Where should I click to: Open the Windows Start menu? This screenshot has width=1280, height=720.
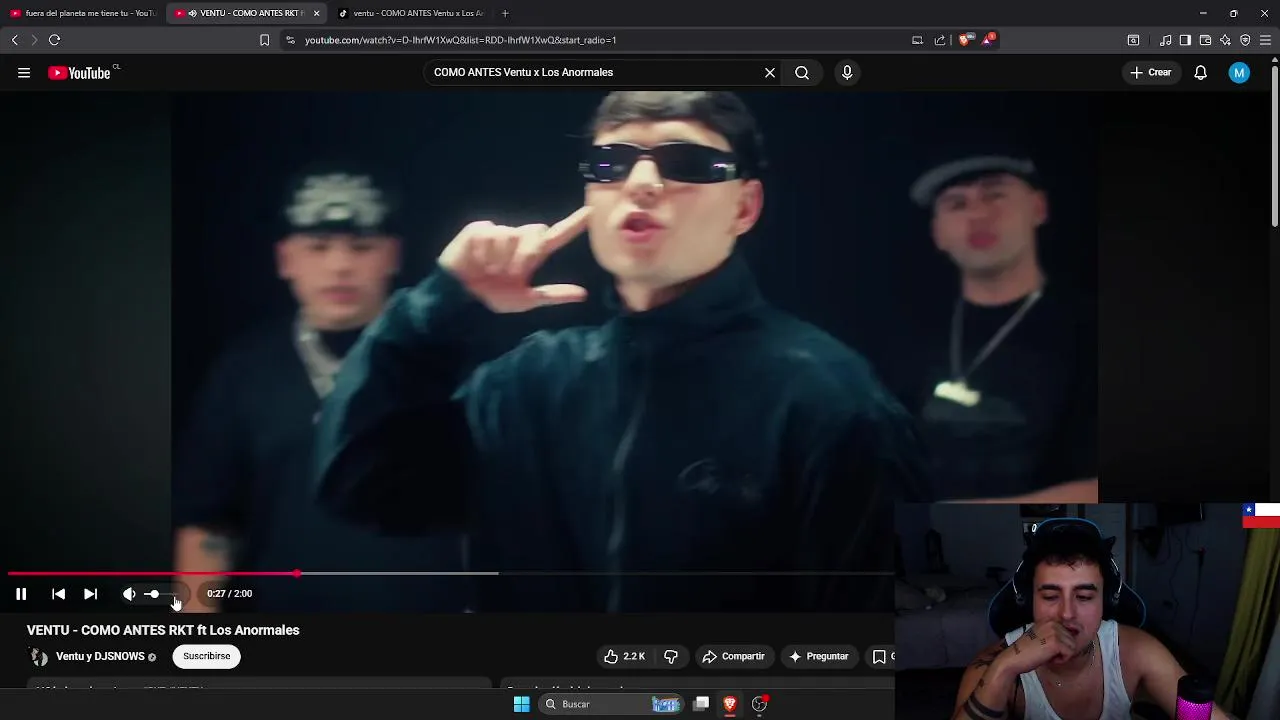coord(521,704)
